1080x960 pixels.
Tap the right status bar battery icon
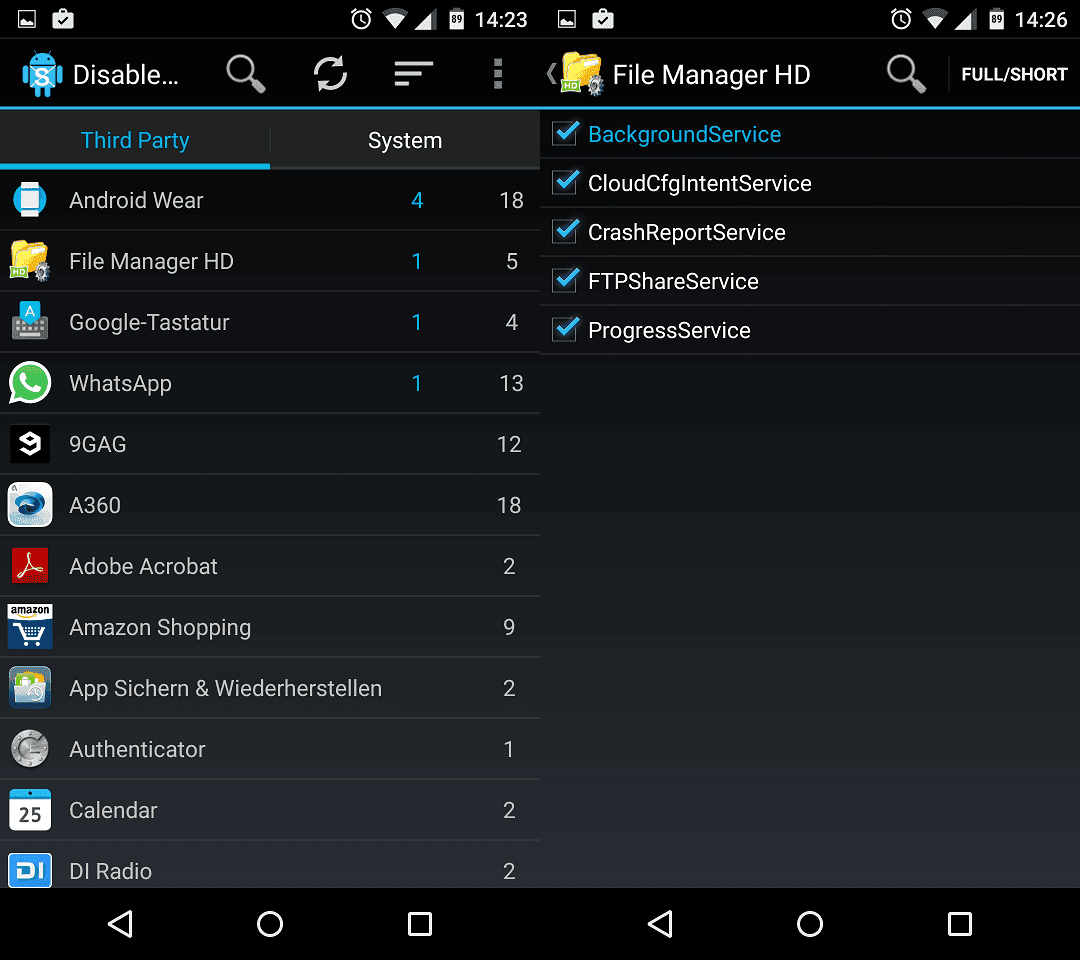(x=997, y=19)
